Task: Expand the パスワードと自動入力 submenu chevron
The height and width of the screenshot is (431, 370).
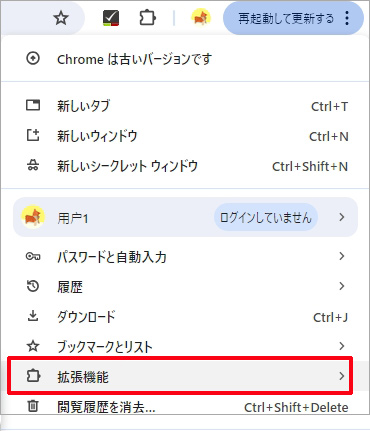Action: [x=342, y=256]
